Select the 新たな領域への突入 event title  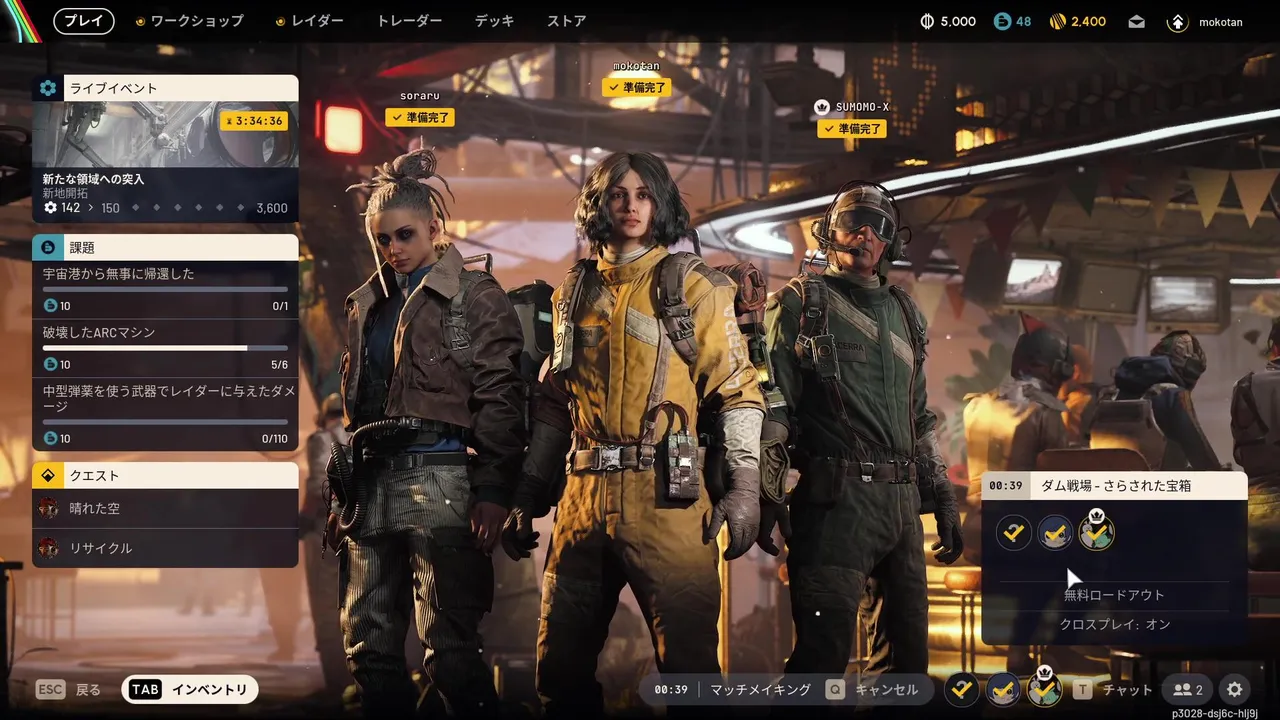93,178
